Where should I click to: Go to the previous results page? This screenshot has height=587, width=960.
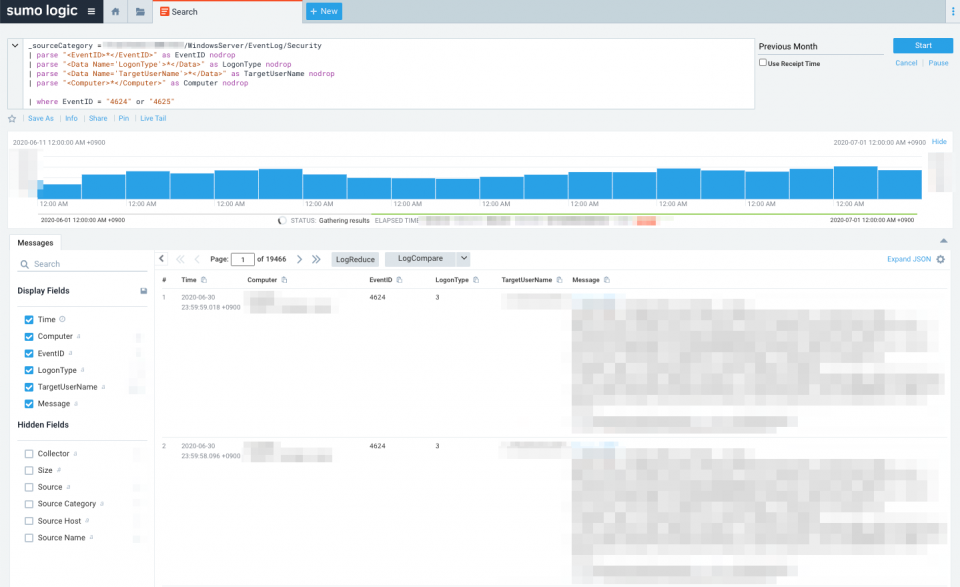click(197, 259)
